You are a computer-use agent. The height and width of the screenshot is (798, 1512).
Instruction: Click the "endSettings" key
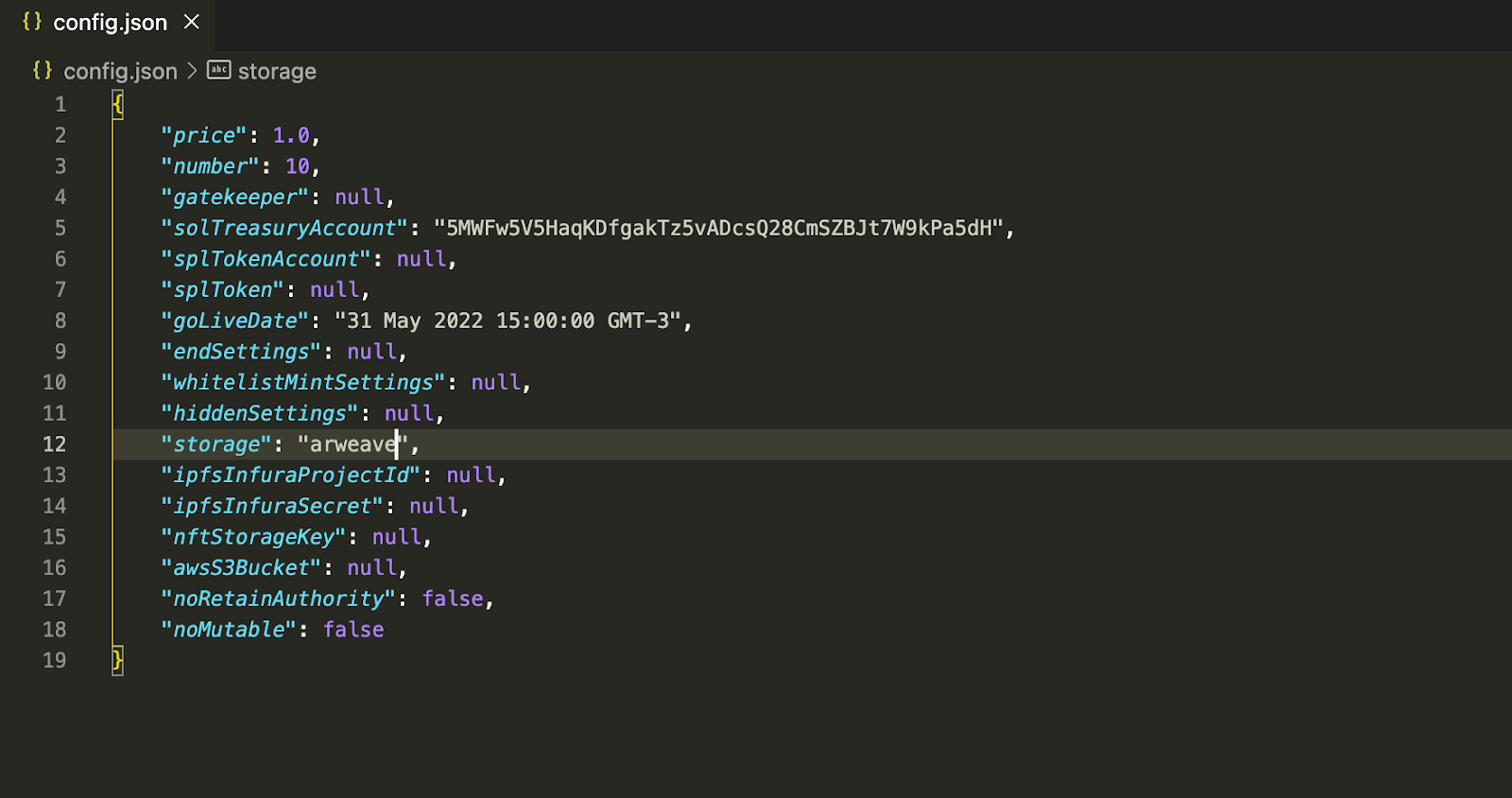241,352
